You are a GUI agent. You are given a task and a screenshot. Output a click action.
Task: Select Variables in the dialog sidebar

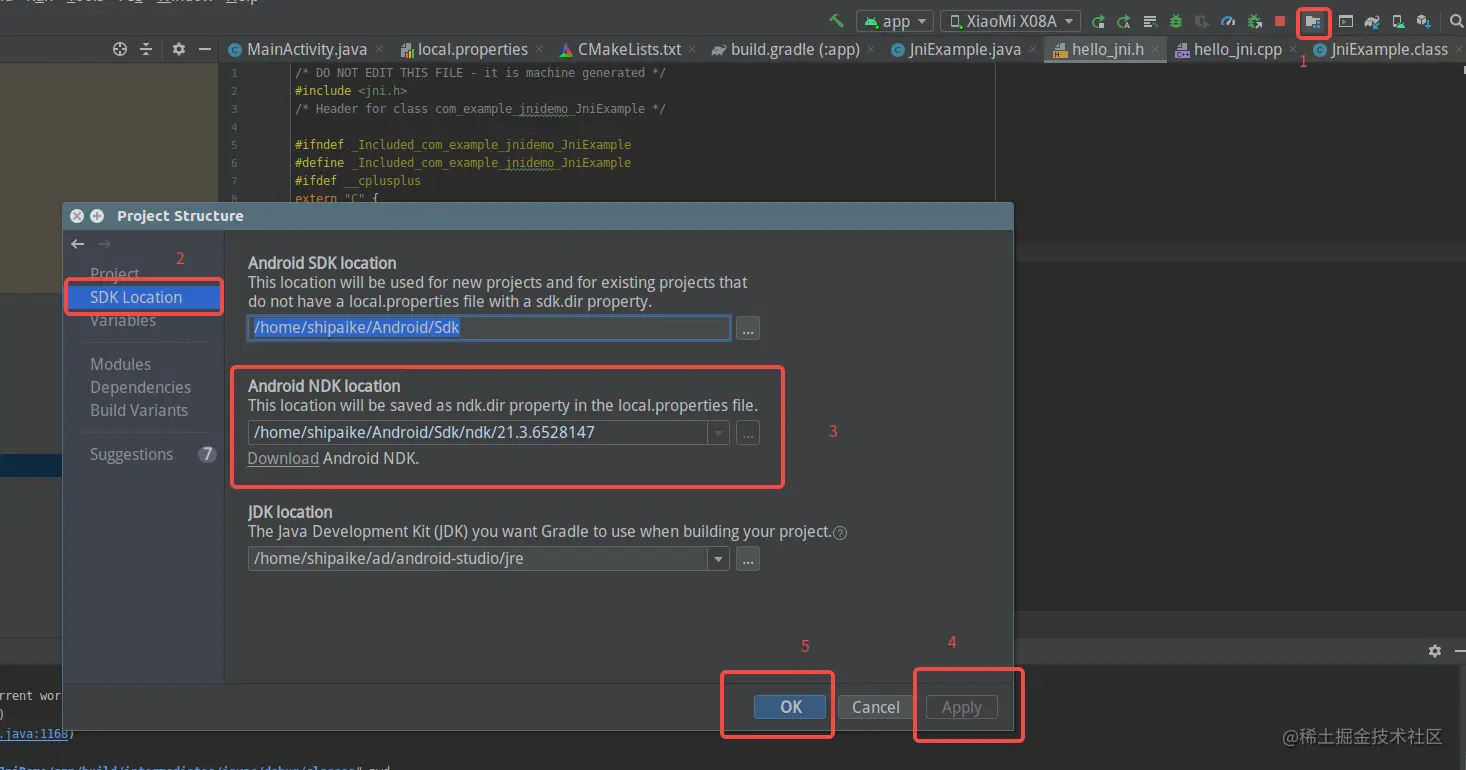(123, 320)
